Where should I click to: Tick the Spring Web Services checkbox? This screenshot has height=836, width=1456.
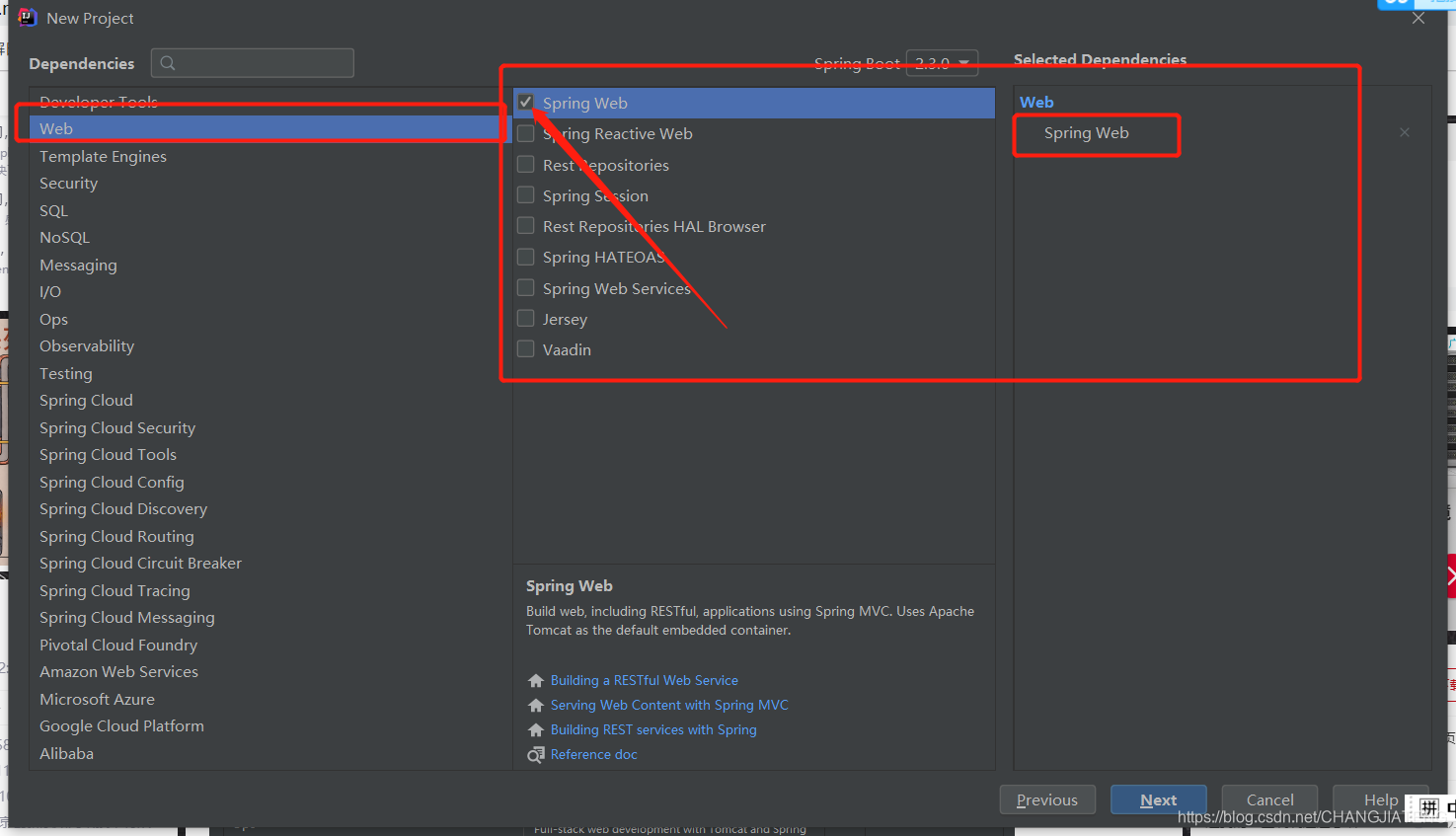click(526, 287)
